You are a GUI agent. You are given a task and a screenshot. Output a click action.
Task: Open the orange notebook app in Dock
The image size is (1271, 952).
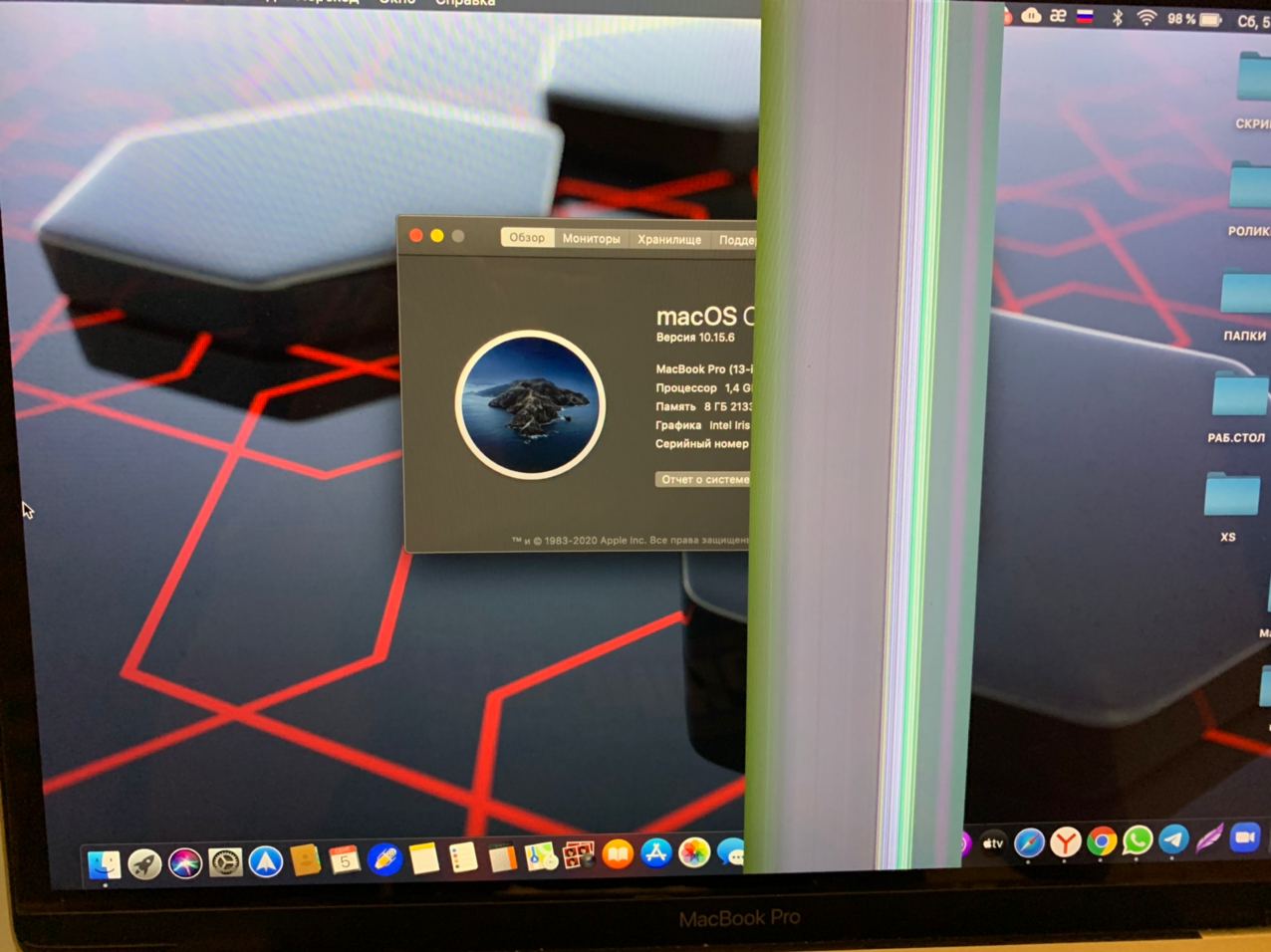tap(502, 856)
